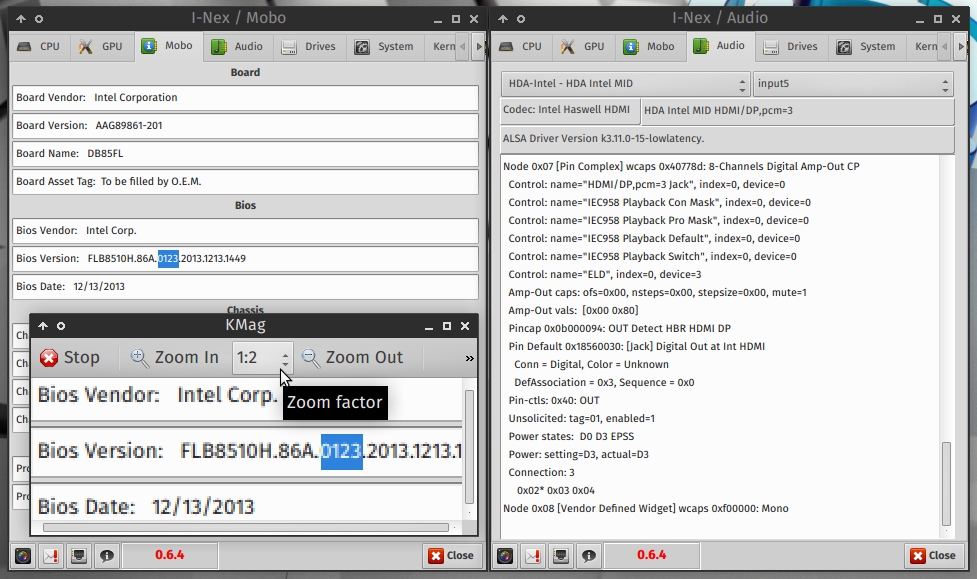This screenshot has height=579, width=977.
Task: Close the I-Nex Mobo window via Close button
Action: pos(451,555)
